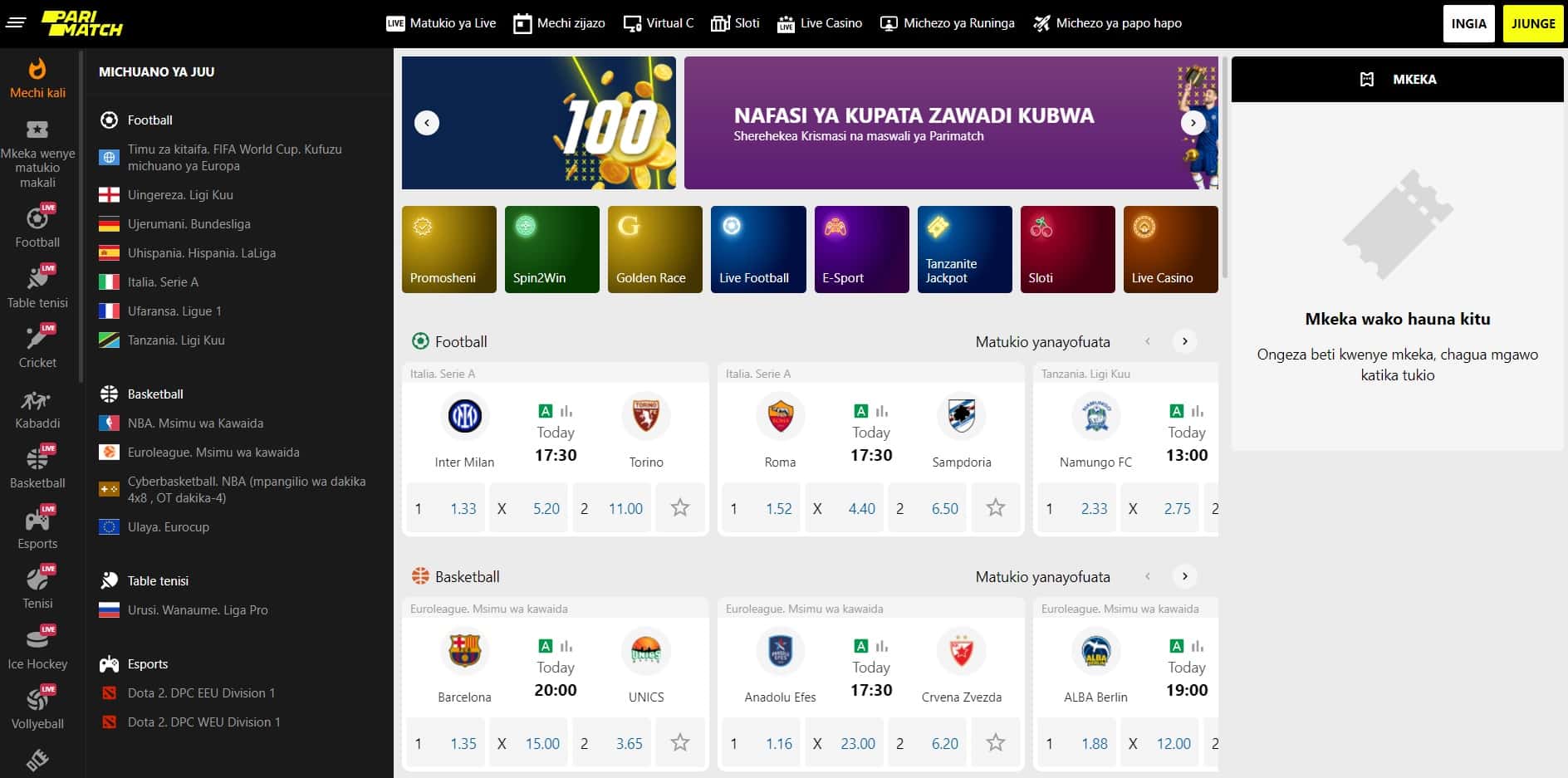The image size is (1568, 778).
Task: Open Urusi. Wanaume. Liga Pro
Action: tap(198, 610)
